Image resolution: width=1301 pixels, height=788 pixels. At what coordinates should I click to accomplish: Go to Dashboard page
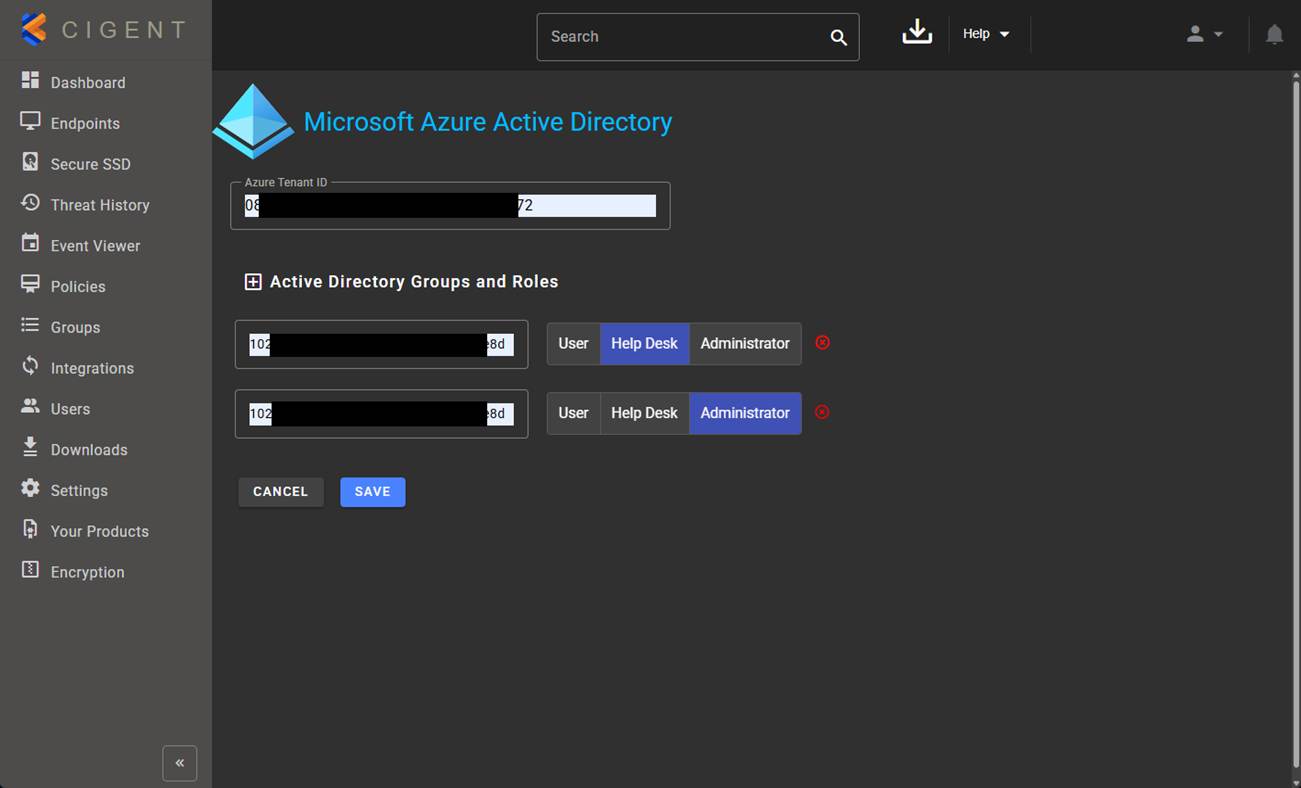[x=88, y=83]
